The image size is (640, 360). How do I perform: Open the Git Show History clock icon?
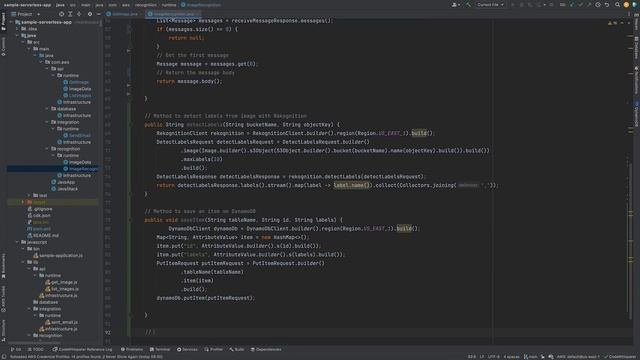click(x=598, y=5)
